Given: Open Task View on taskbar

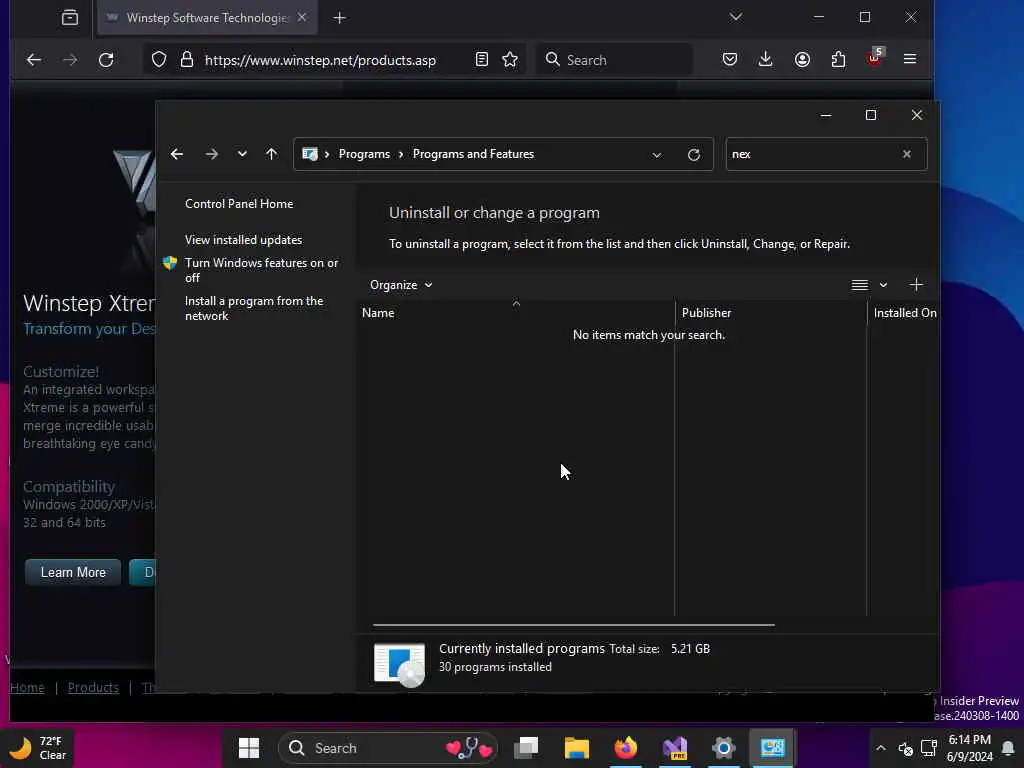Looking at the screenshot, I should tap(526, 748).
